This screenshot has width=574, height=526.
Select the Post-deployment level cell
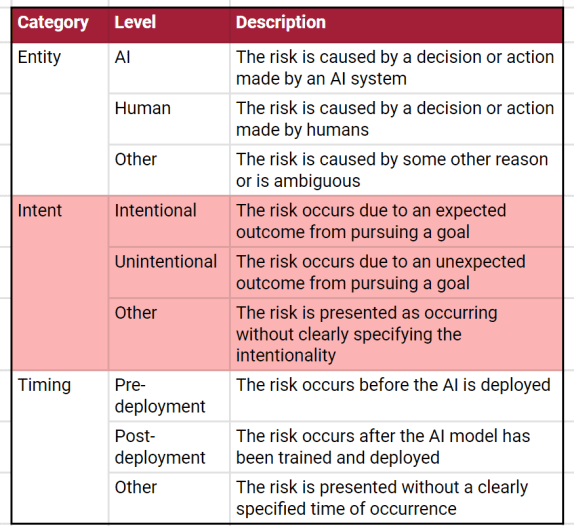(169, 447)
